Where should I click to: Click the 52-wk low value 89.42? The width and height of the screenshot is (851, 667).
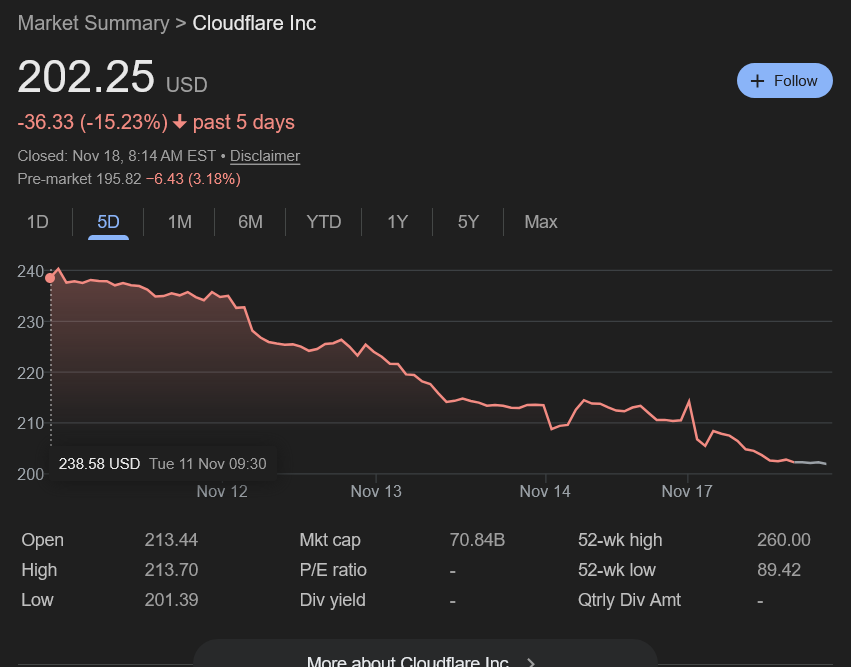pos(779,570)
